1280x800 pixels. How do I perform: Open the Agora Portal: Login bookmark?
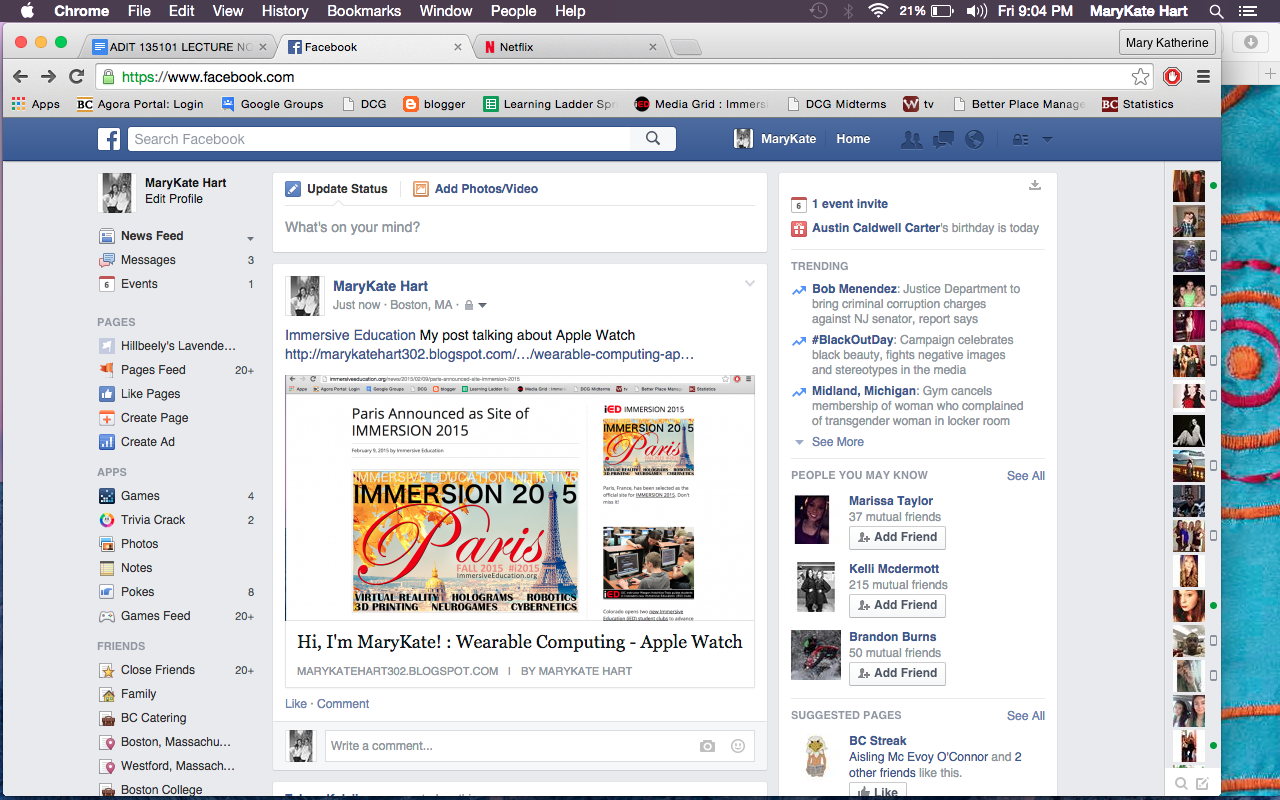(x=140, y=104)
